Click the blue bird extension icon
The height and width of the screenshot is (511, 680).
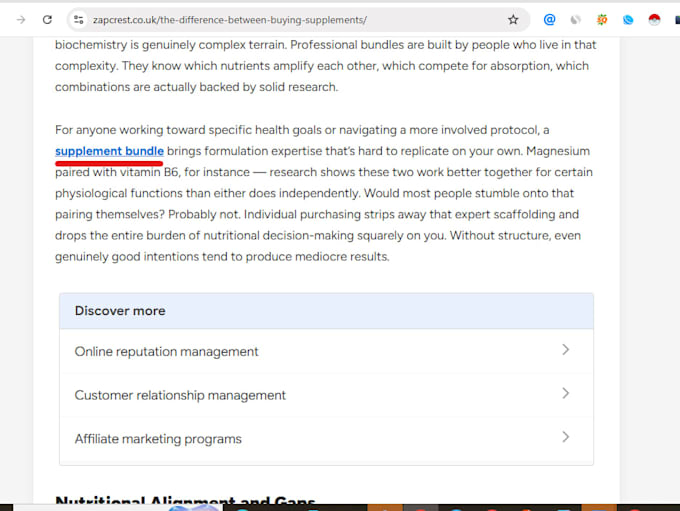[x=628, y=20]
